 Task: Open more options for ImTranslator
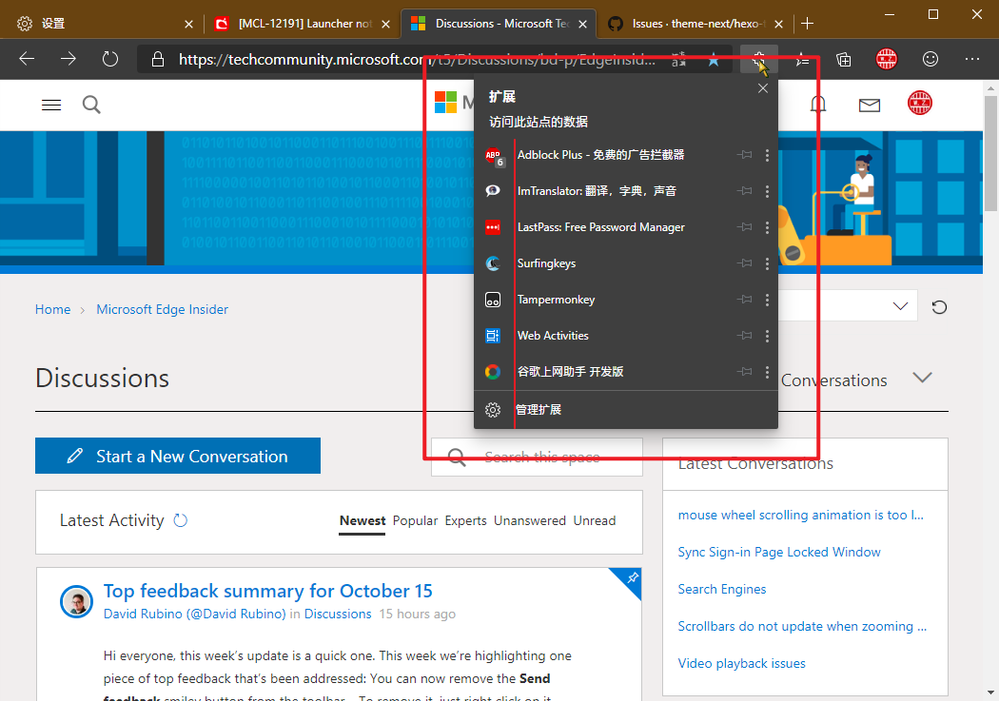pos(767,191)
